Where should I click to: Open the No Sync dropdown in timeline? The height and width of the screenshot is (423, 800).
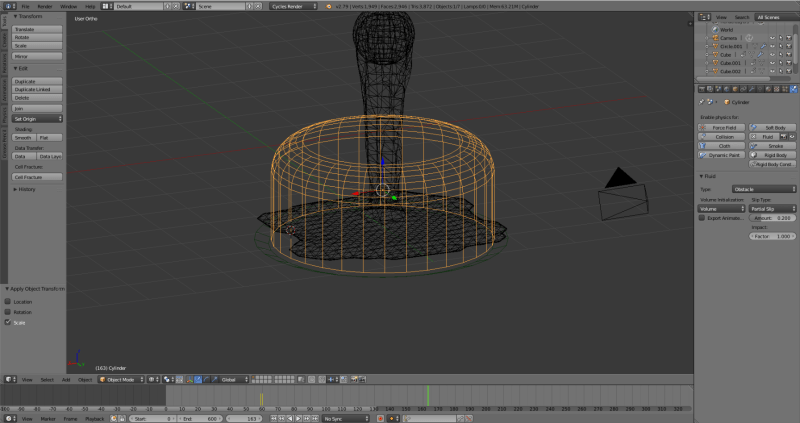click(x=345, y=418)
